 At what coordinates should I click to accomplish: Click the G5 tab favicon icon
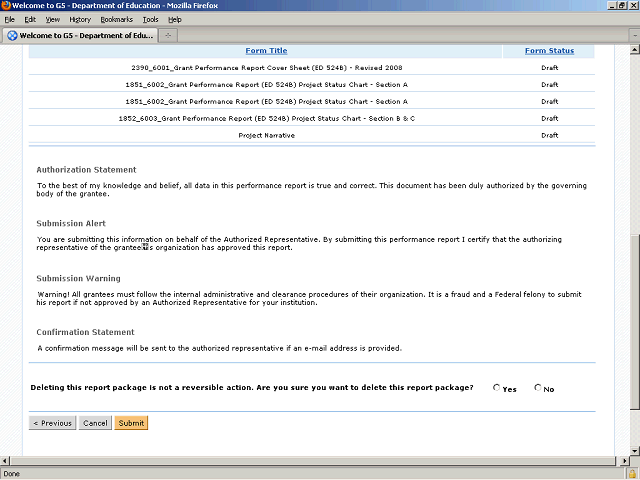click(x=12, y=36)
